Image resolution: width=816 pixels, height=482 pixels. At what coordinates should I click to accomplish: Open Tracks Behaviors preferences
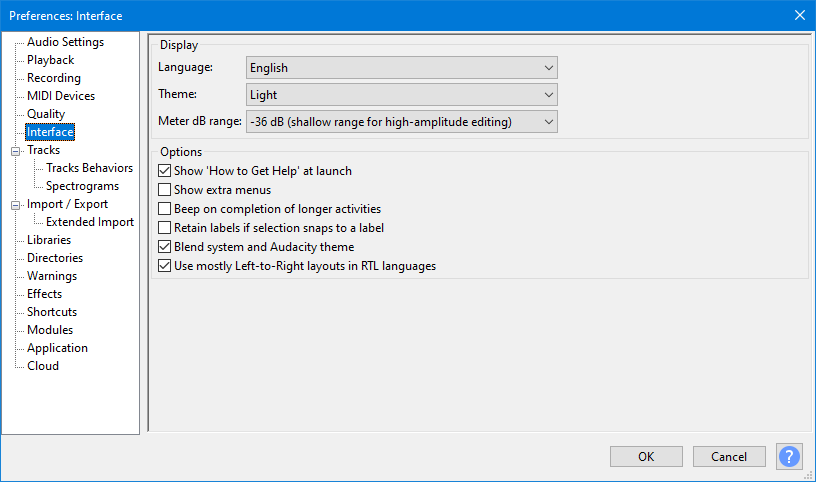(90, 168)
